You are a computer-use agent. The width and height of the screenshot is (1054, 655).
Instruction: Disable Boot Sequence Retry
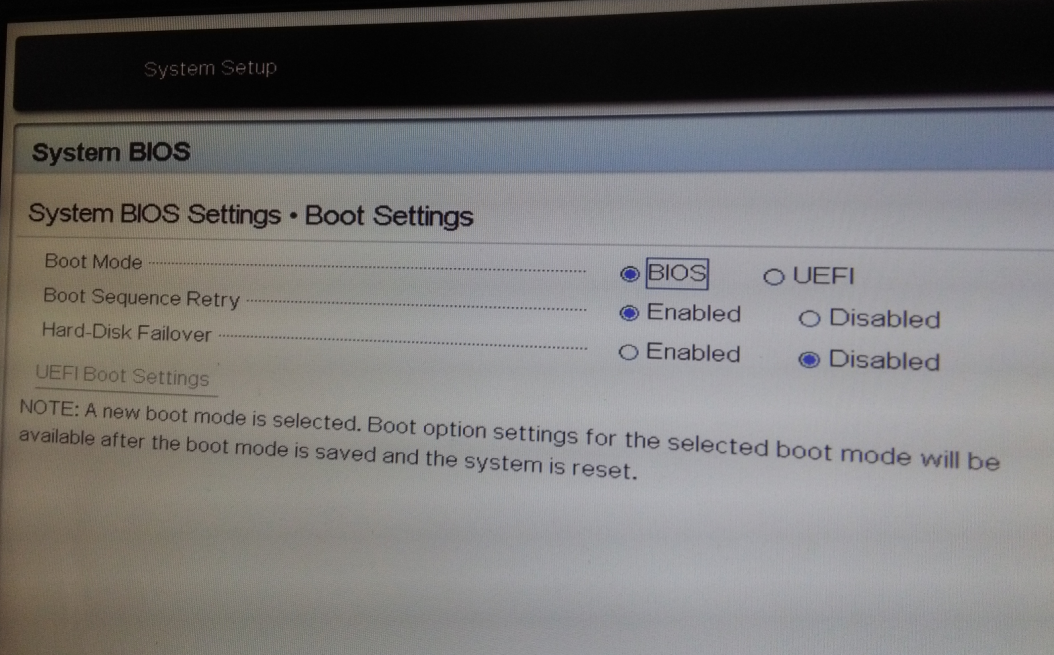point(809,319)
